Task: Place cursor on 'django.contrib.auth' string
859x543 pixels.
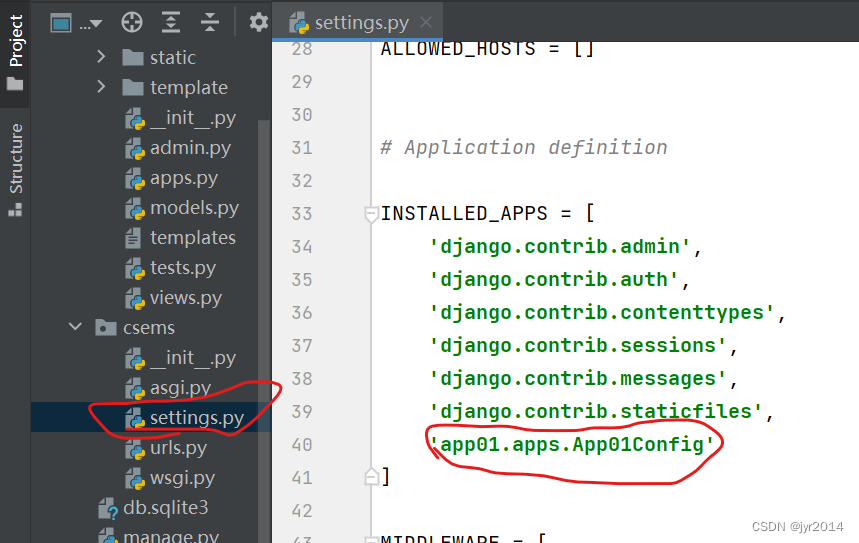Action: (554, 279)
